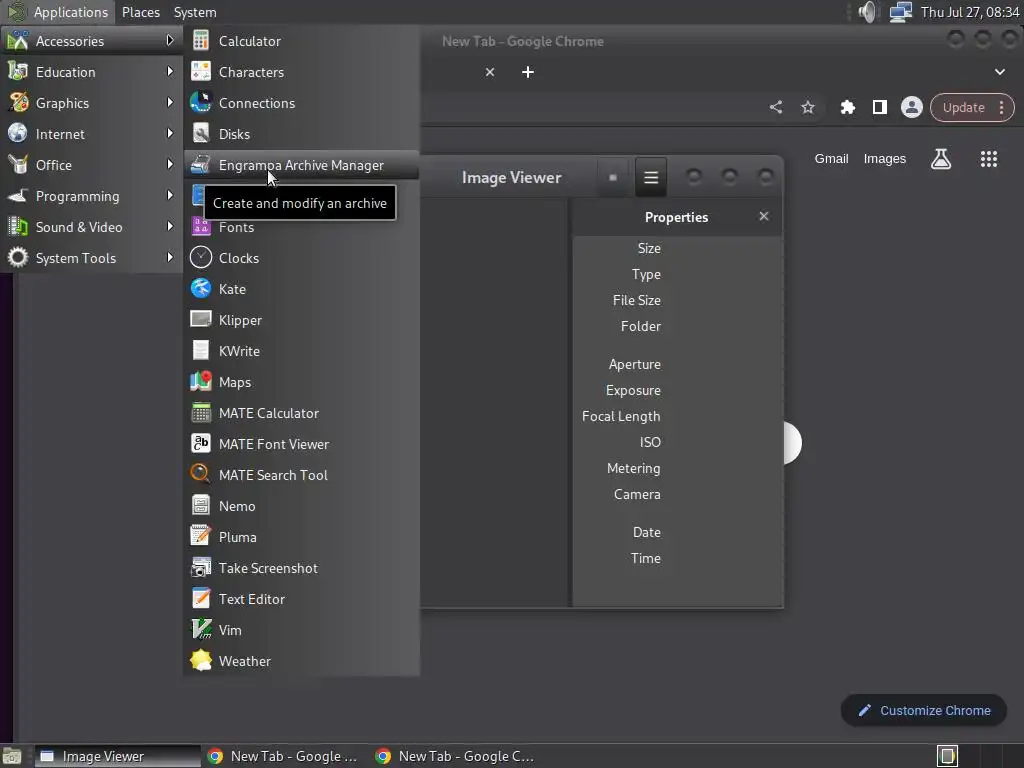Open the Image Viewer hamburger menu
Screen dimensions: 1024x768
[651, 177]
